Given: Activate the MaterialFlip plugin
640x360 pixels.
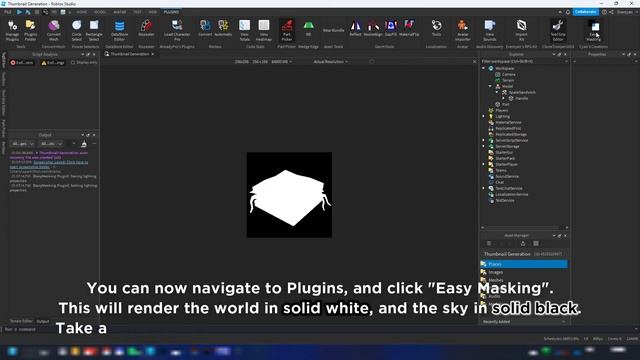Looking at the screenshot, I should 409,29.
